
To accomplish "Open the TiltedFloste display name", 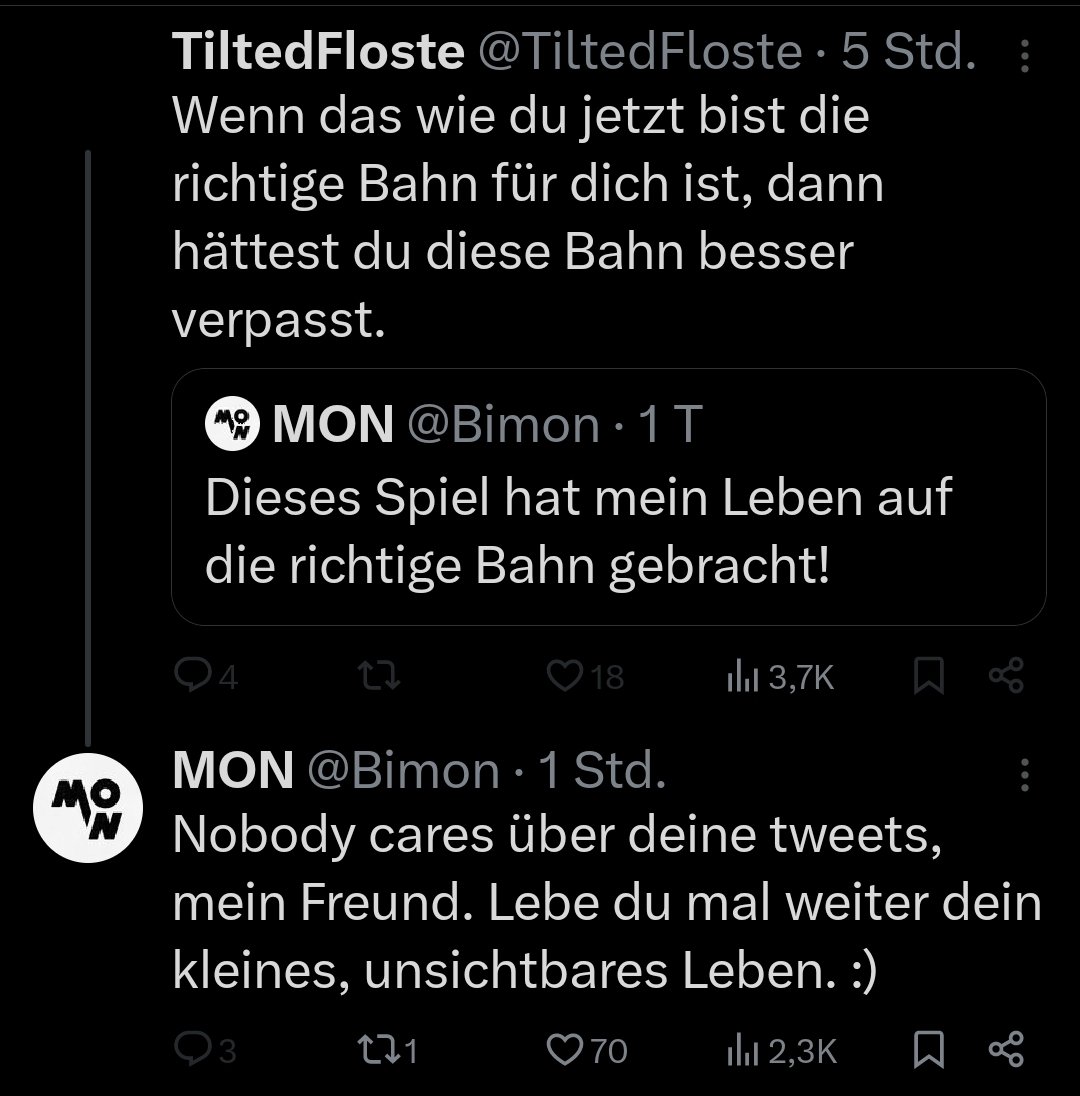I will coord(318,51).
